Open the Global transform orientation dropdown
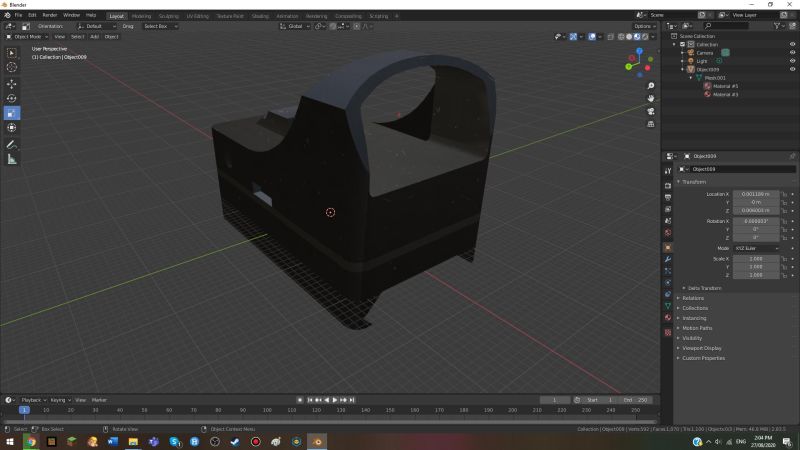 point(295,26)
